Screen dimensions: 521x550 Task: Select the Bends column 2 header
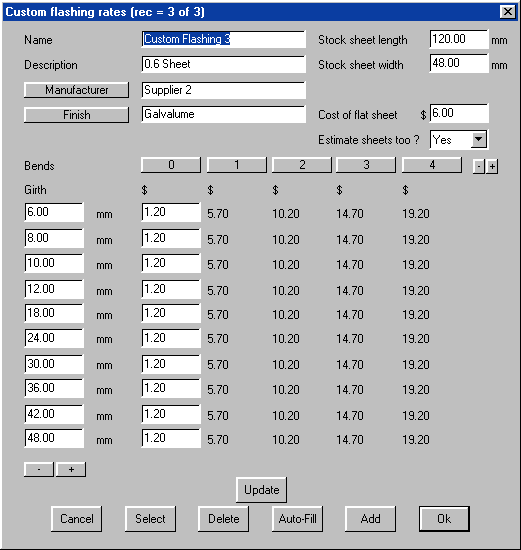click(x=302, y=165)
